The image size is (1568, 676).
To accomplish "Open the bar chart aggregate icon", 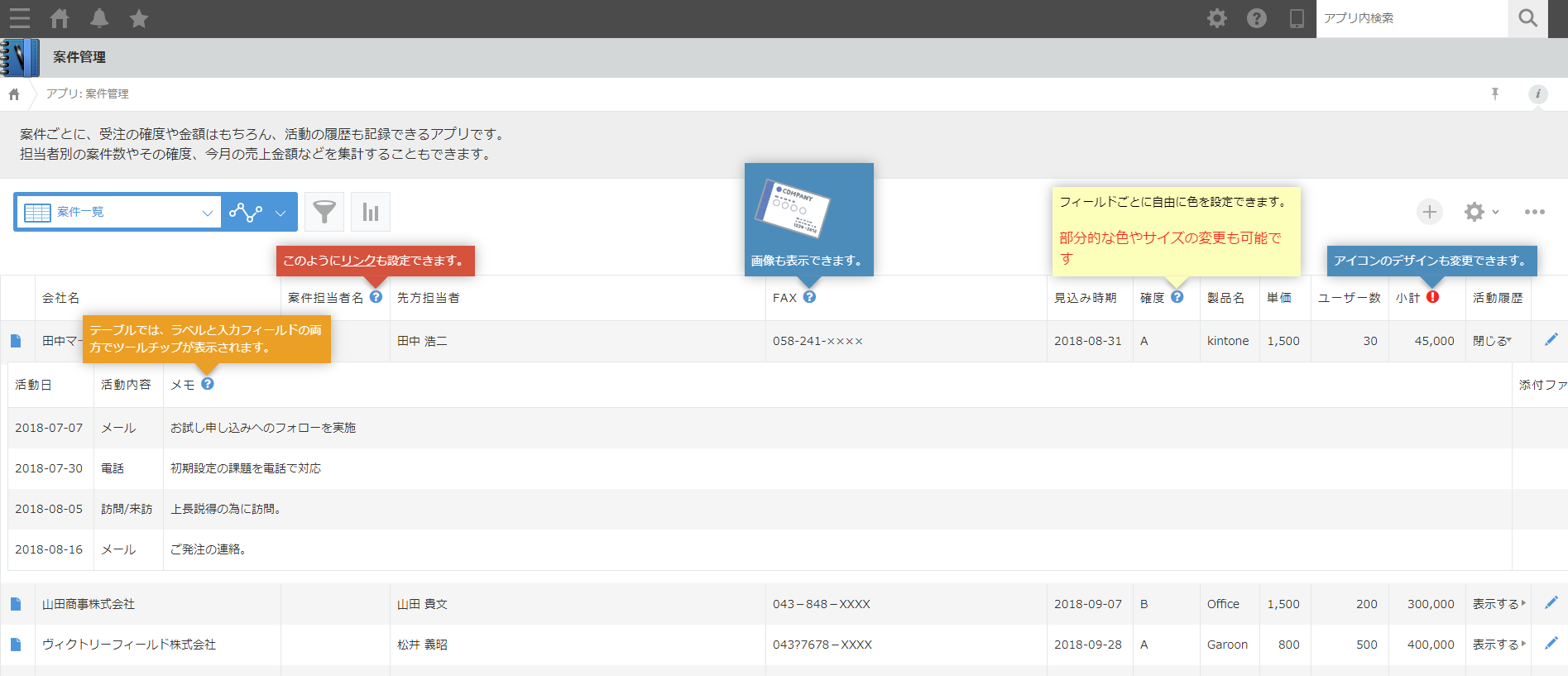I will 371,213.
